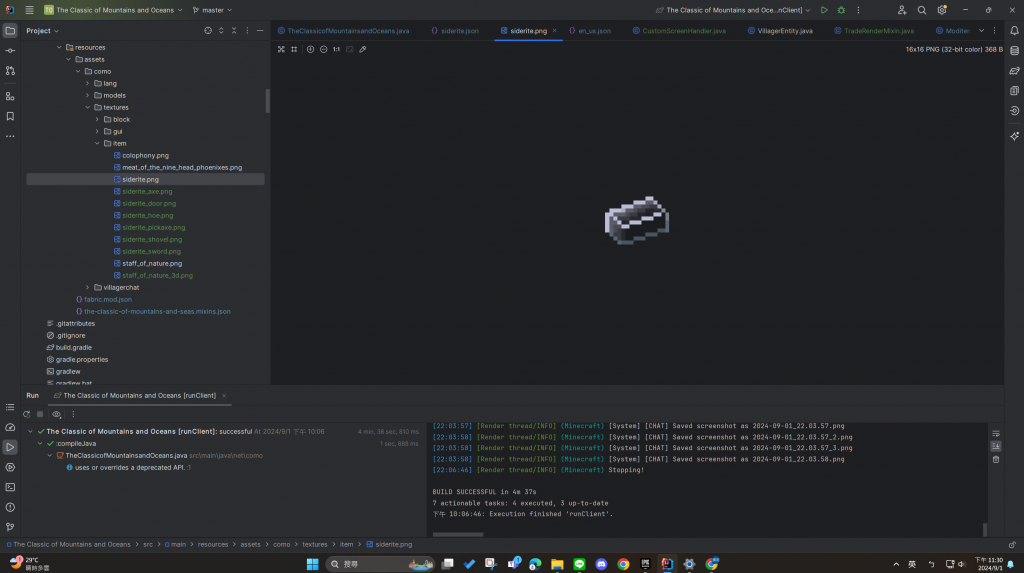1024x573 pixels.
Task: Close the runClient run tab
Action: 224,395
